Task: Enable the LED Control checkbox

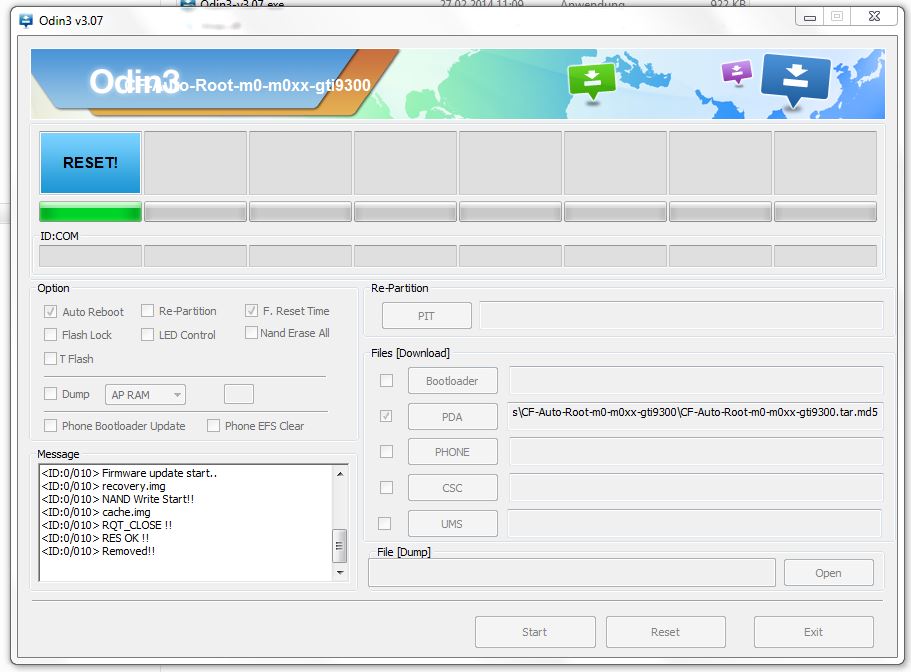Action: [x=148, y=335]
